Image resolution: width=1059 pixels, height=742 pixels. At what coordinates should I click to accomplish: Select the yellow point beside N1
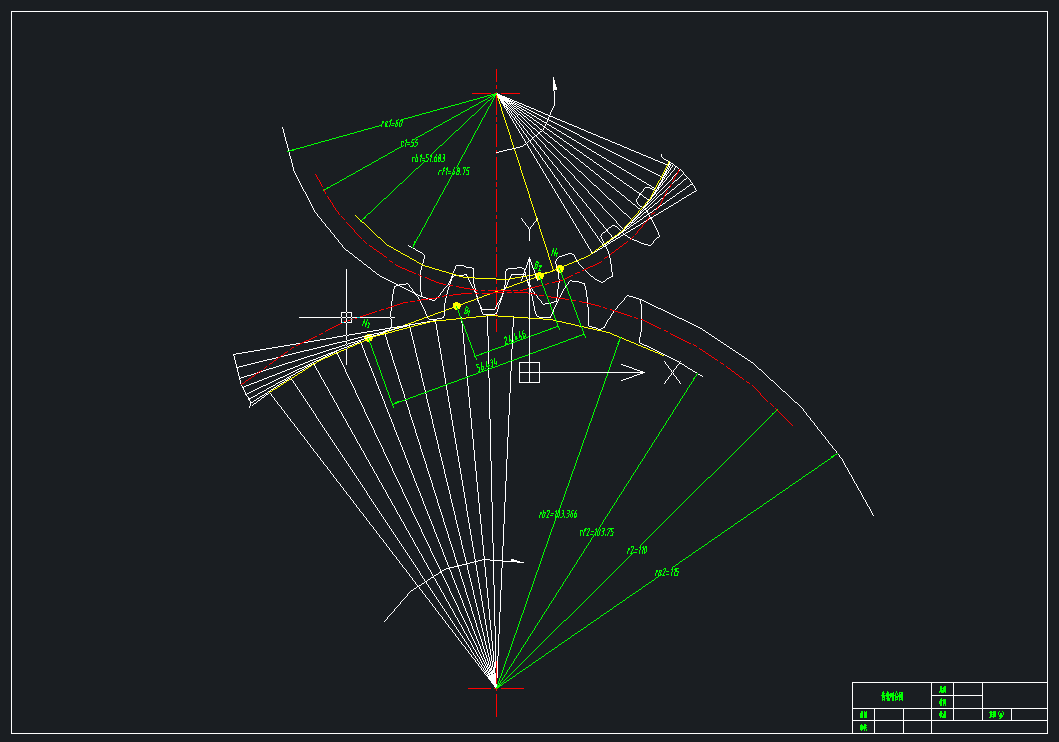pos(560,269)
